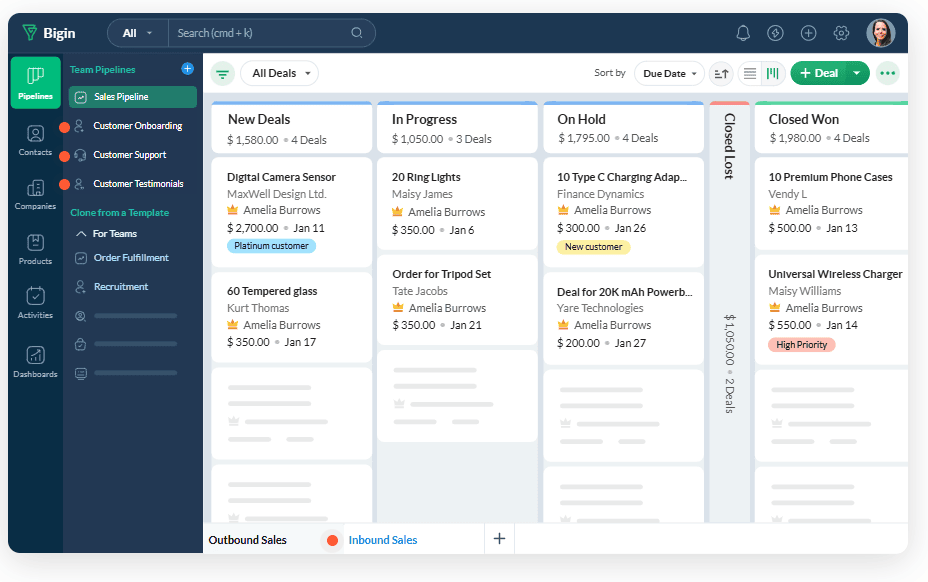Open the Products module

coord(36,249)
